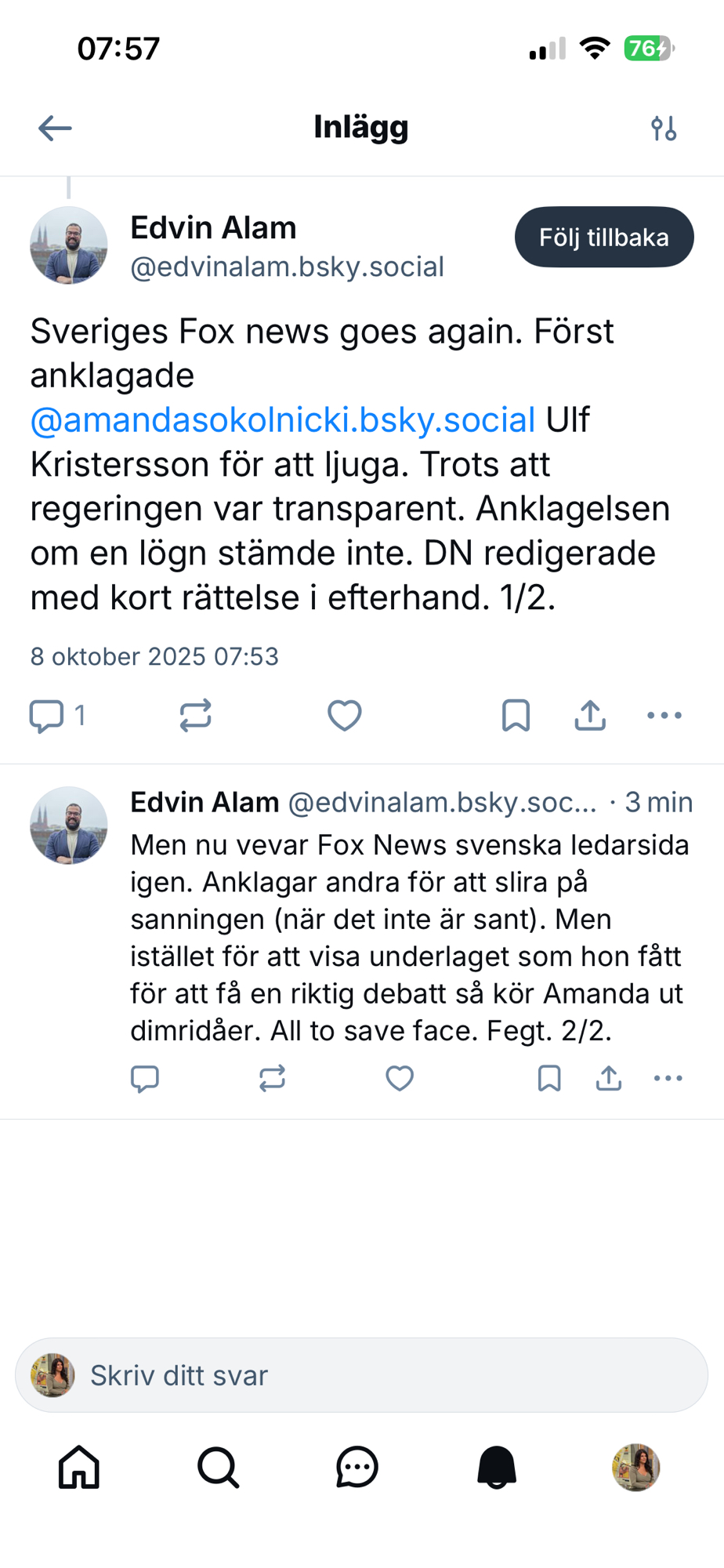Go to Home tab
724x1568 pixels.
click(x=79, y=1467)
